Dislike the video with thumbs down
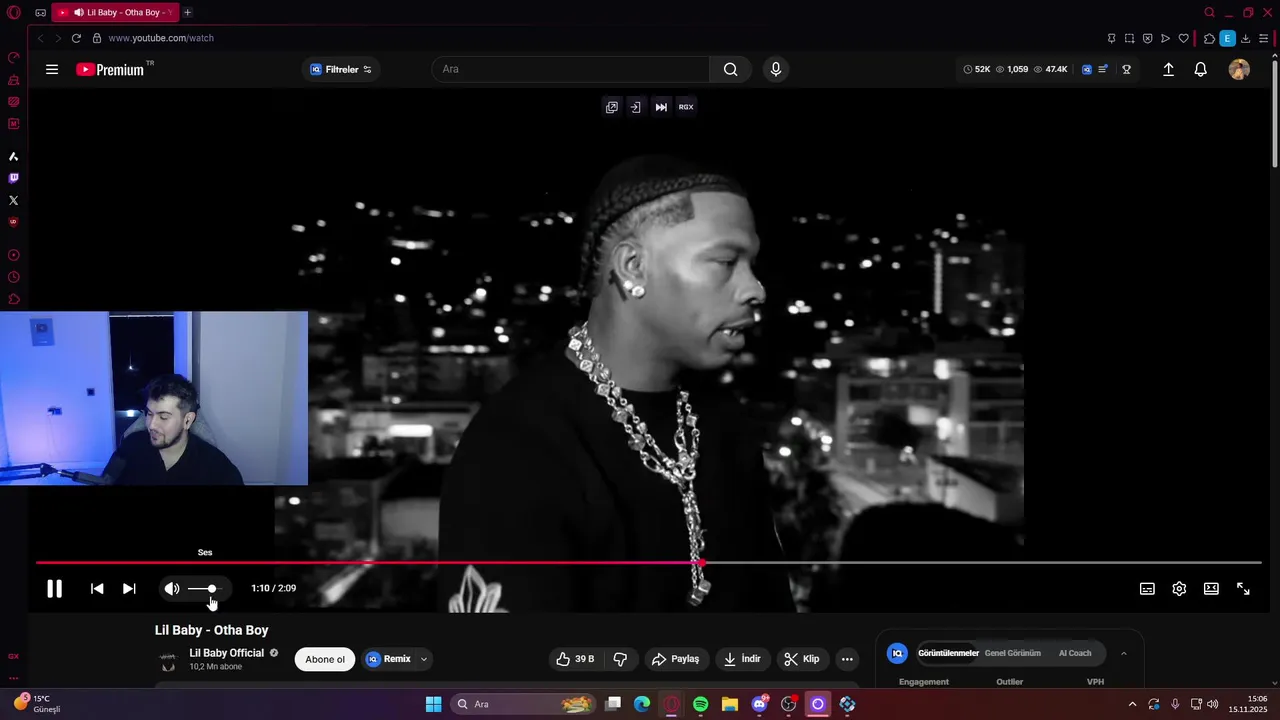1280x720 pixels. coord(620,659)
